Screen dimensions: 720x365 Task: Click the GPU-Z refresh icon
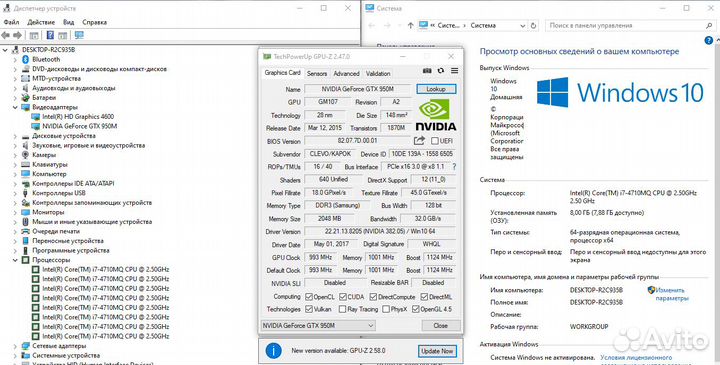coord(441,71)
